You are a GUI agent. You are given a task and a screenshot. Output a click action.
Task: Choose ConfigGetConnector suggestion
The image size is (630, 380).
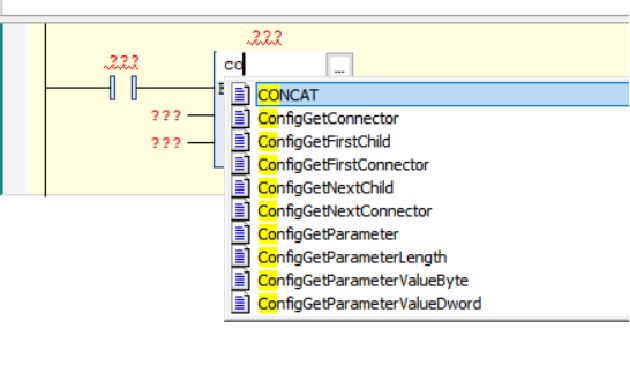tap(328, 118)
